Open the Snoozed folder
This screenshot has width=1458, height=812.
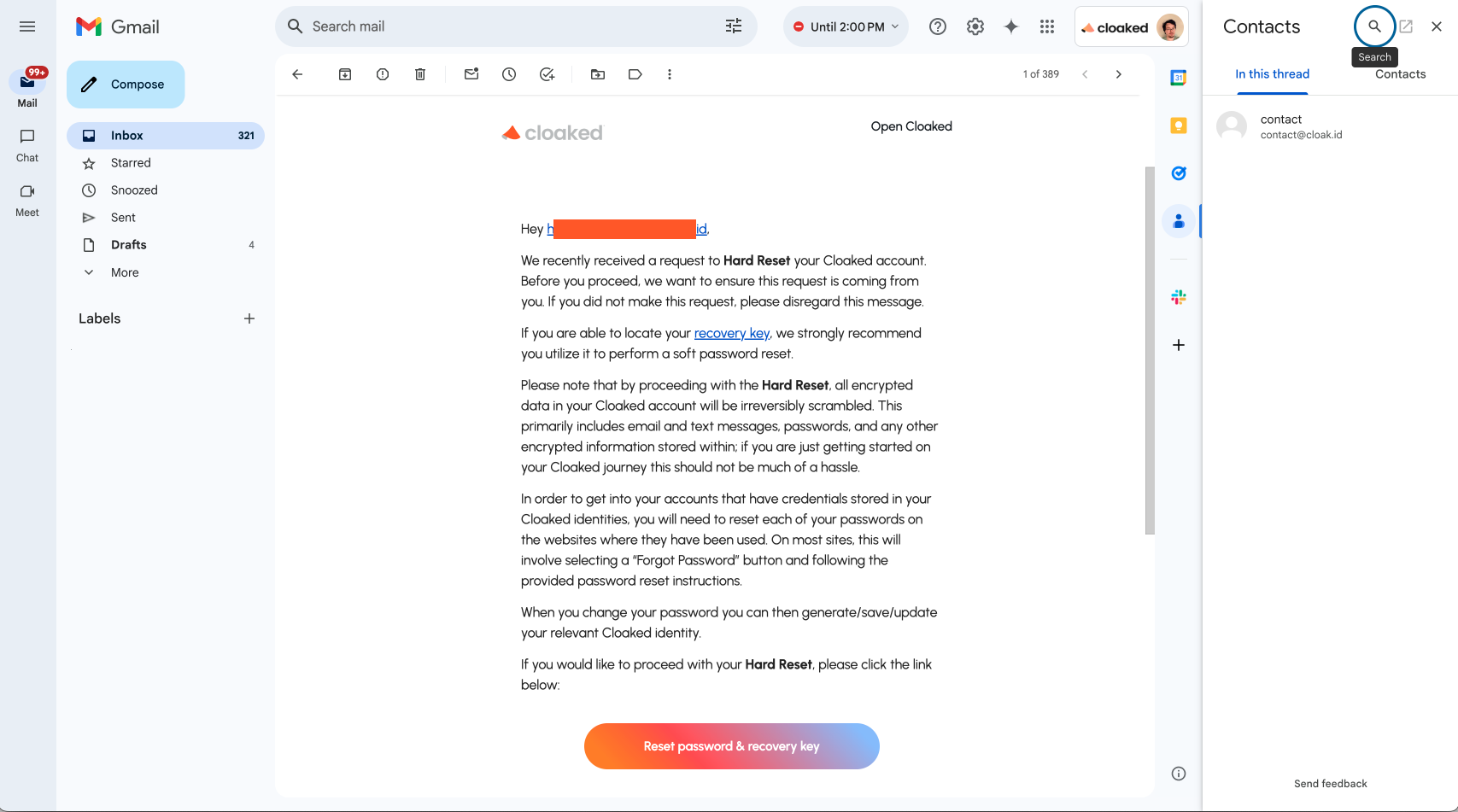click(x=166, y=190)
